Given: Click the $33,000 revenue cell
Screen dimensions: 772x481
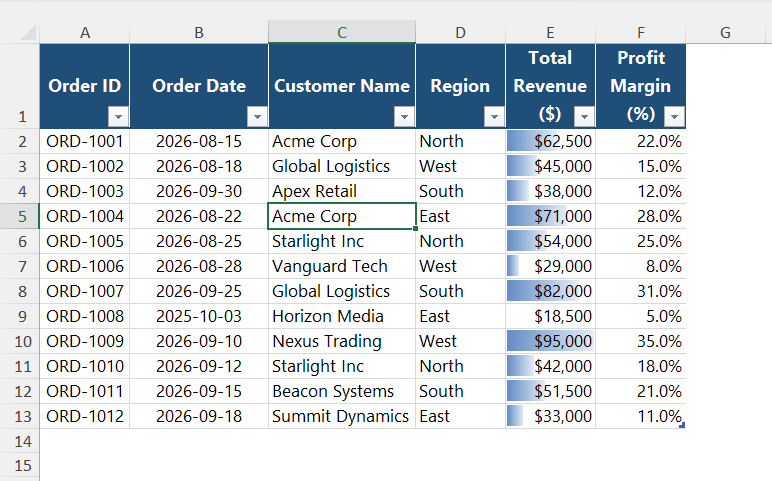Looking at the screenshot, I should coord(550,416).
